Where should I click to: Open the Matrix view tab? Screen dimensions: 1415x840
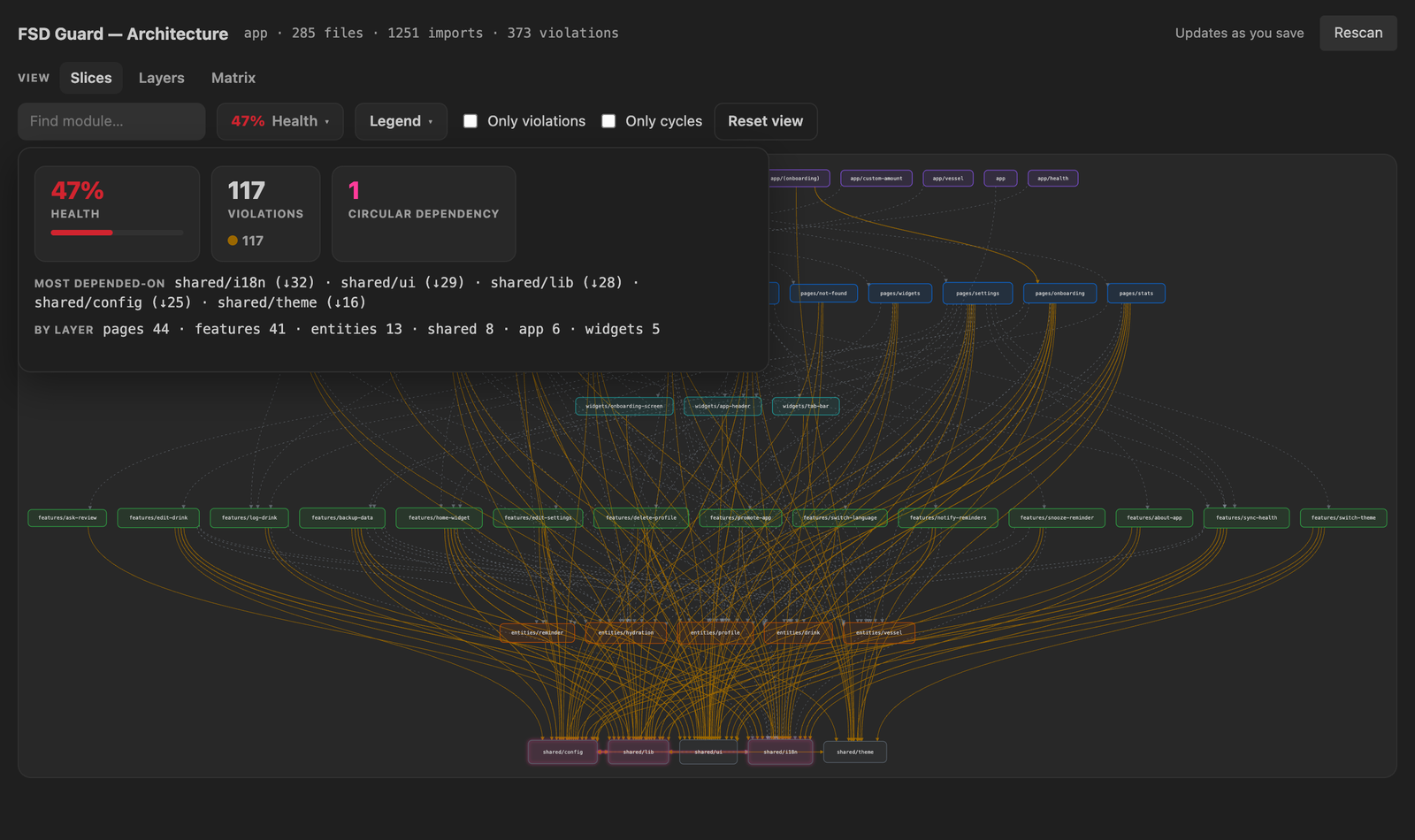233,78
